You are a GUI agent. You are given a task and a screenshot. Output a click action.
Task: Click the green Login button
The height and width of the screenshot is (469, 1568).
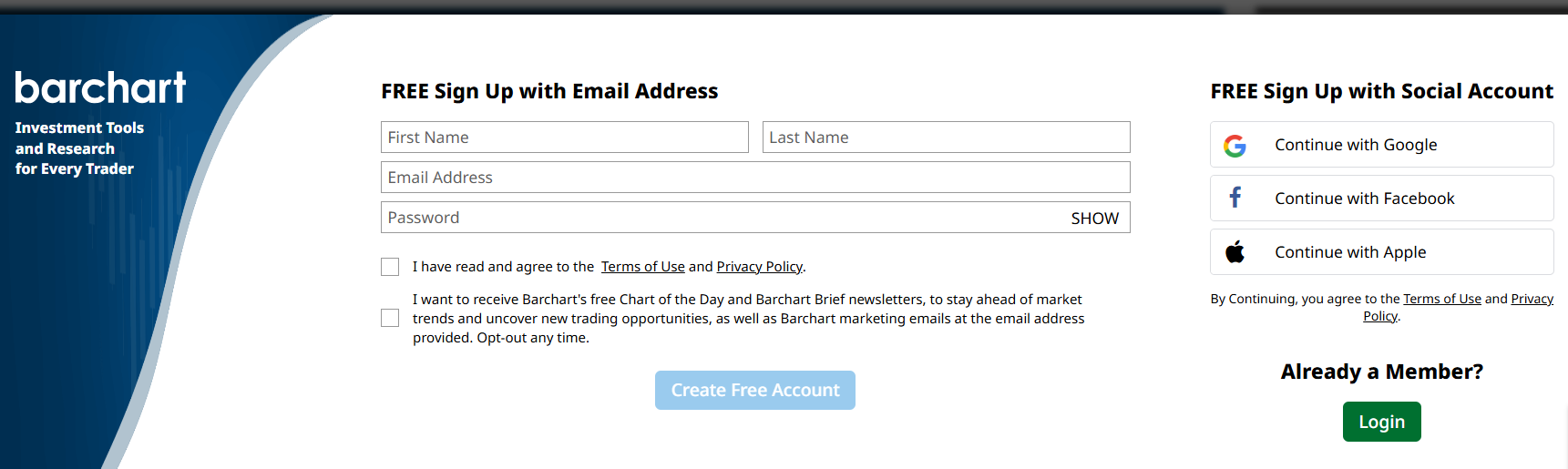pyautogui.click(x=1381, y=422)
